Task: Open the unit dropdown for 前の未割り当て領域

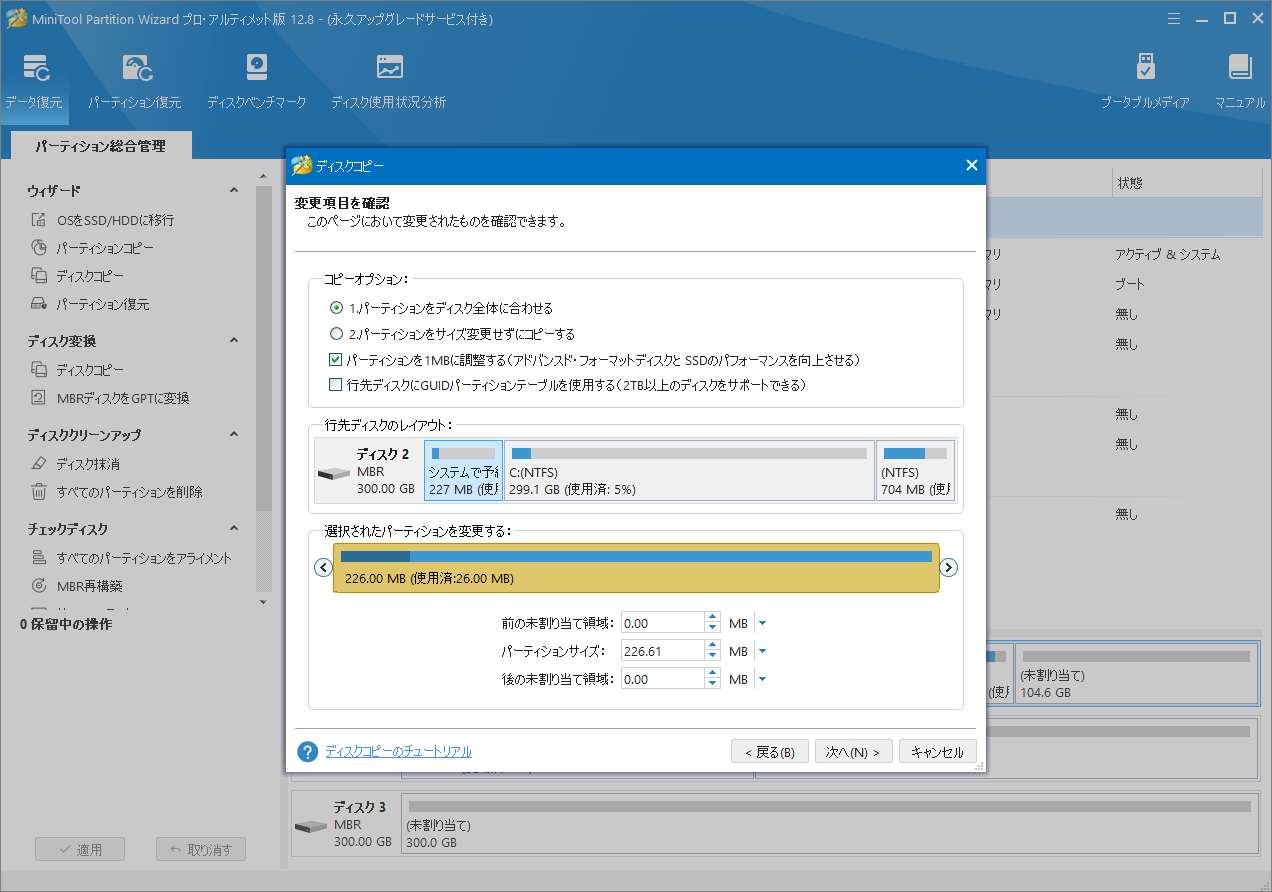Action: (x=762, y=623)
